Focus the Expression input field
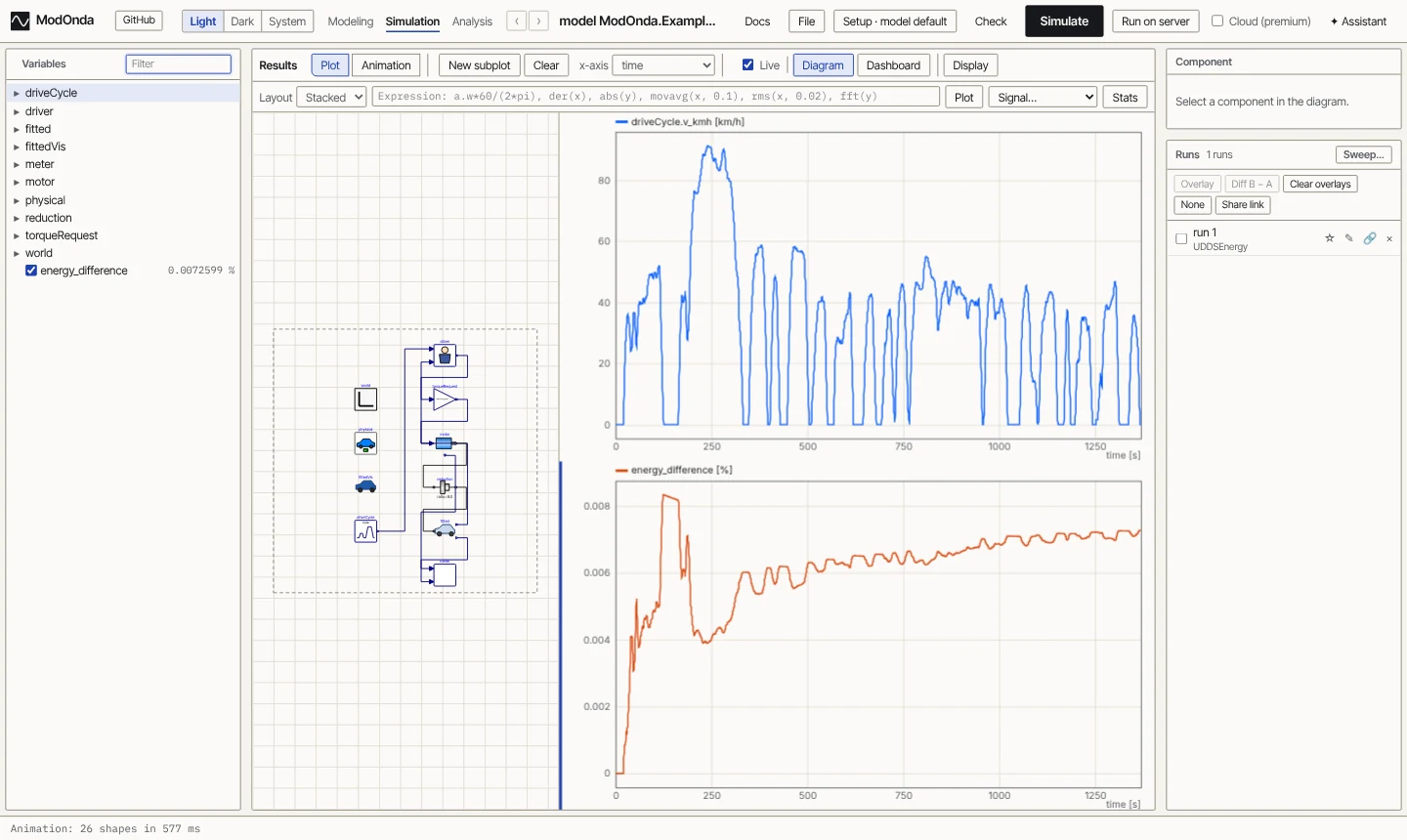Screen dimensions: 1407x840 pos(656,97)
